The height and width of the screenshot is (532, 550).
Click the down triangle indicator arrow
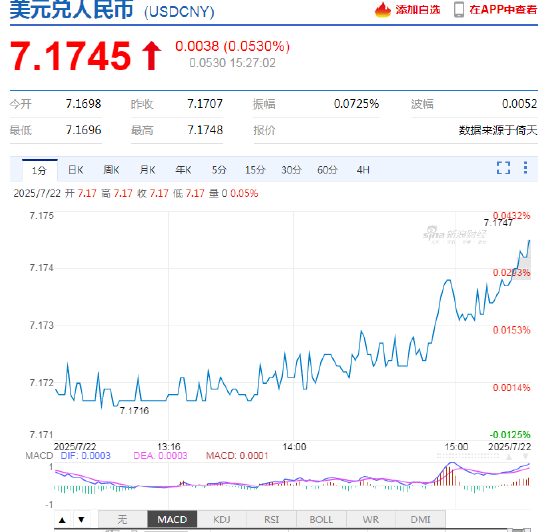[81, 520]
